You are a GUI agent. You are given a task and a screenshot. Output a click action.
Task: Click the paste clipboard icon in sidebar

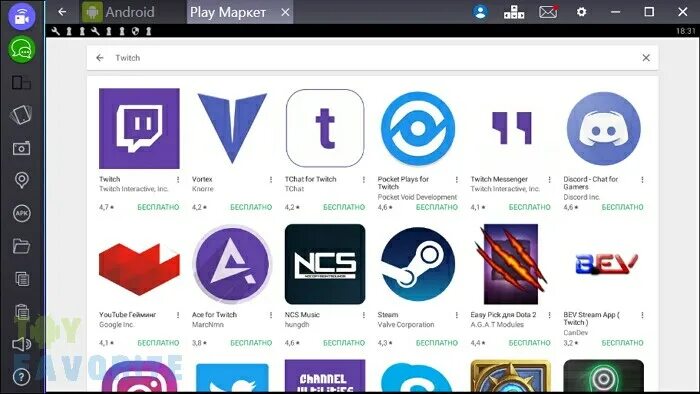(22, 311)
